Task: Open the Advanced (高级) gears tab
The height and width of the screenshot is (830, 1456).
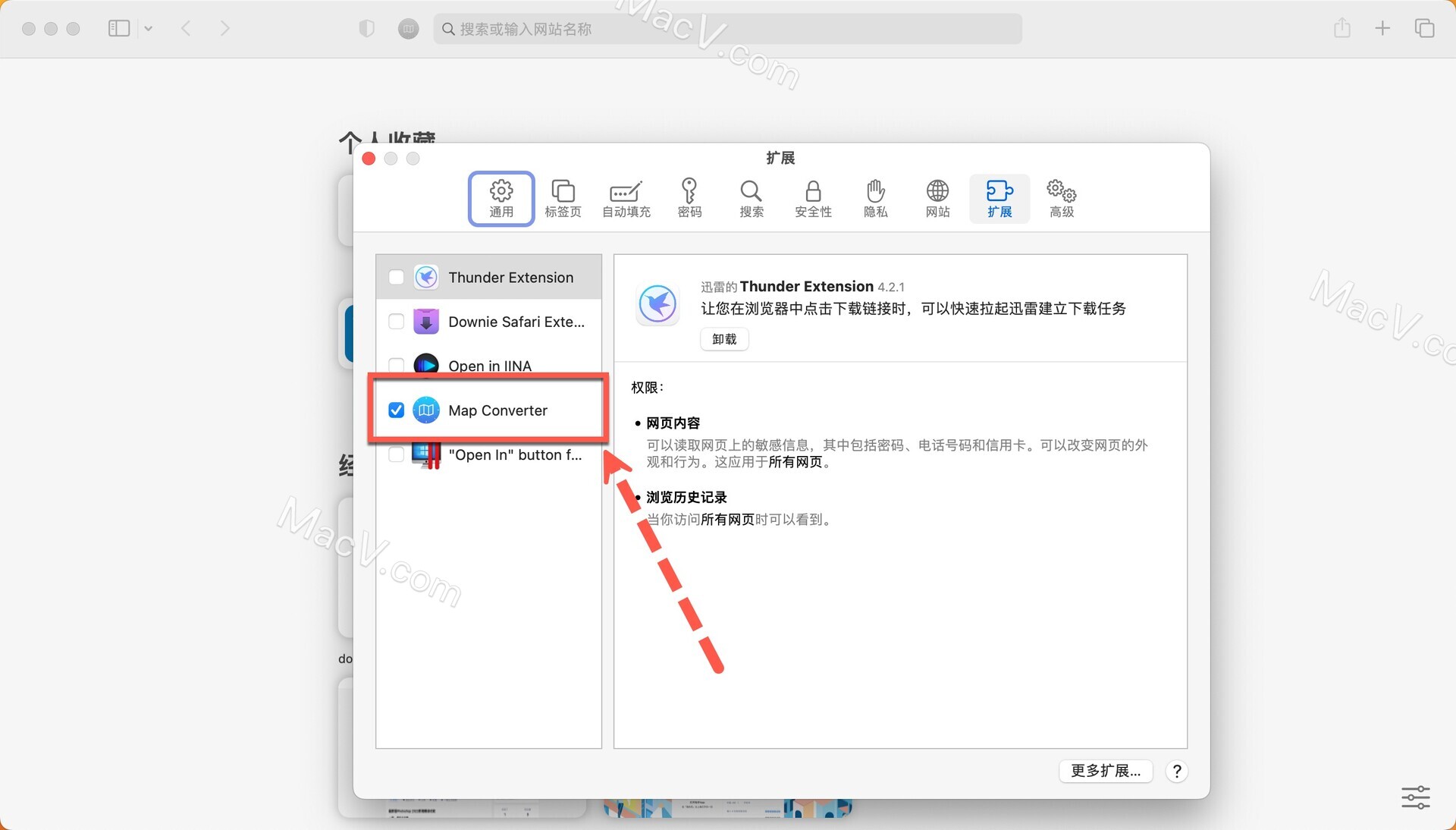Action: tap(1062, 199)
